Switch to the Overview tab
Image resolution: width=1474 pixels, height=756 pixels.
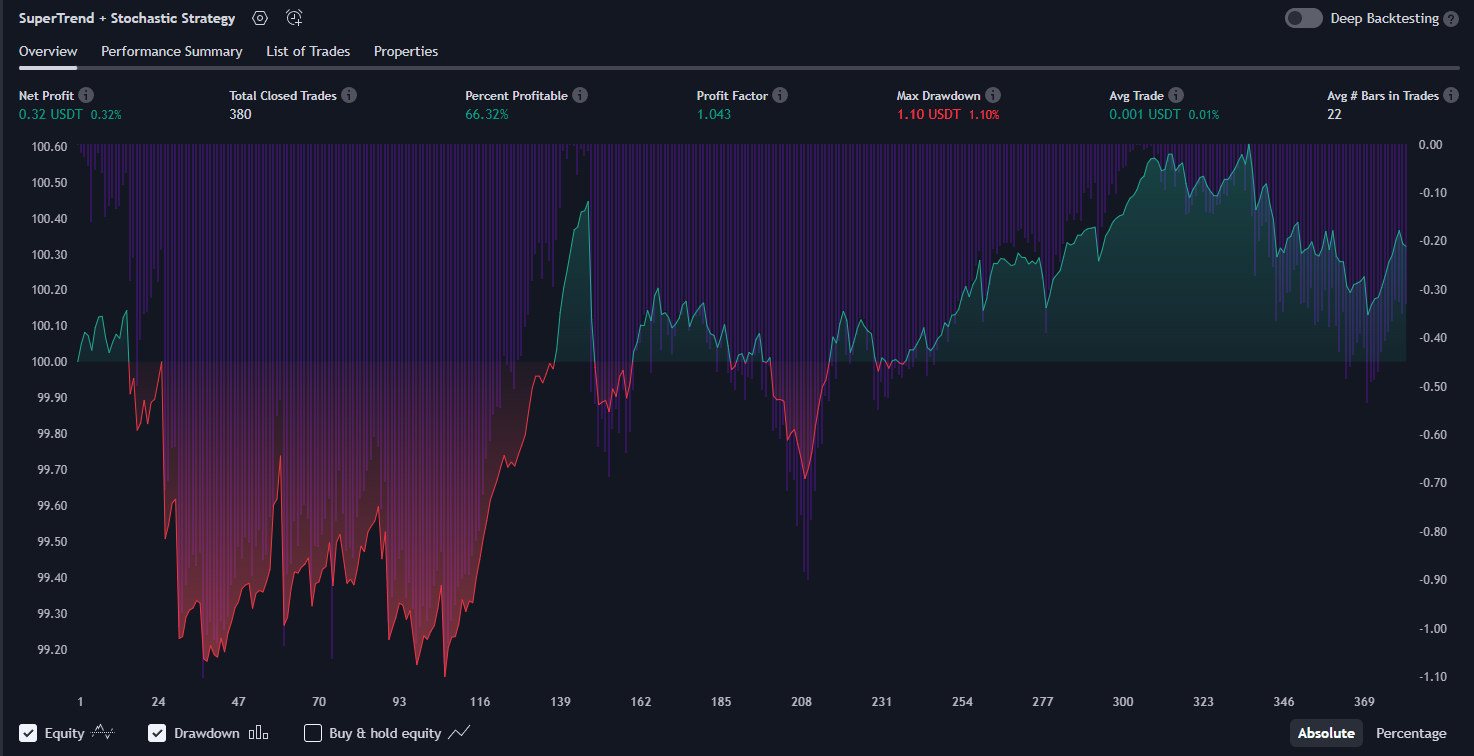[x=48, y=51]
